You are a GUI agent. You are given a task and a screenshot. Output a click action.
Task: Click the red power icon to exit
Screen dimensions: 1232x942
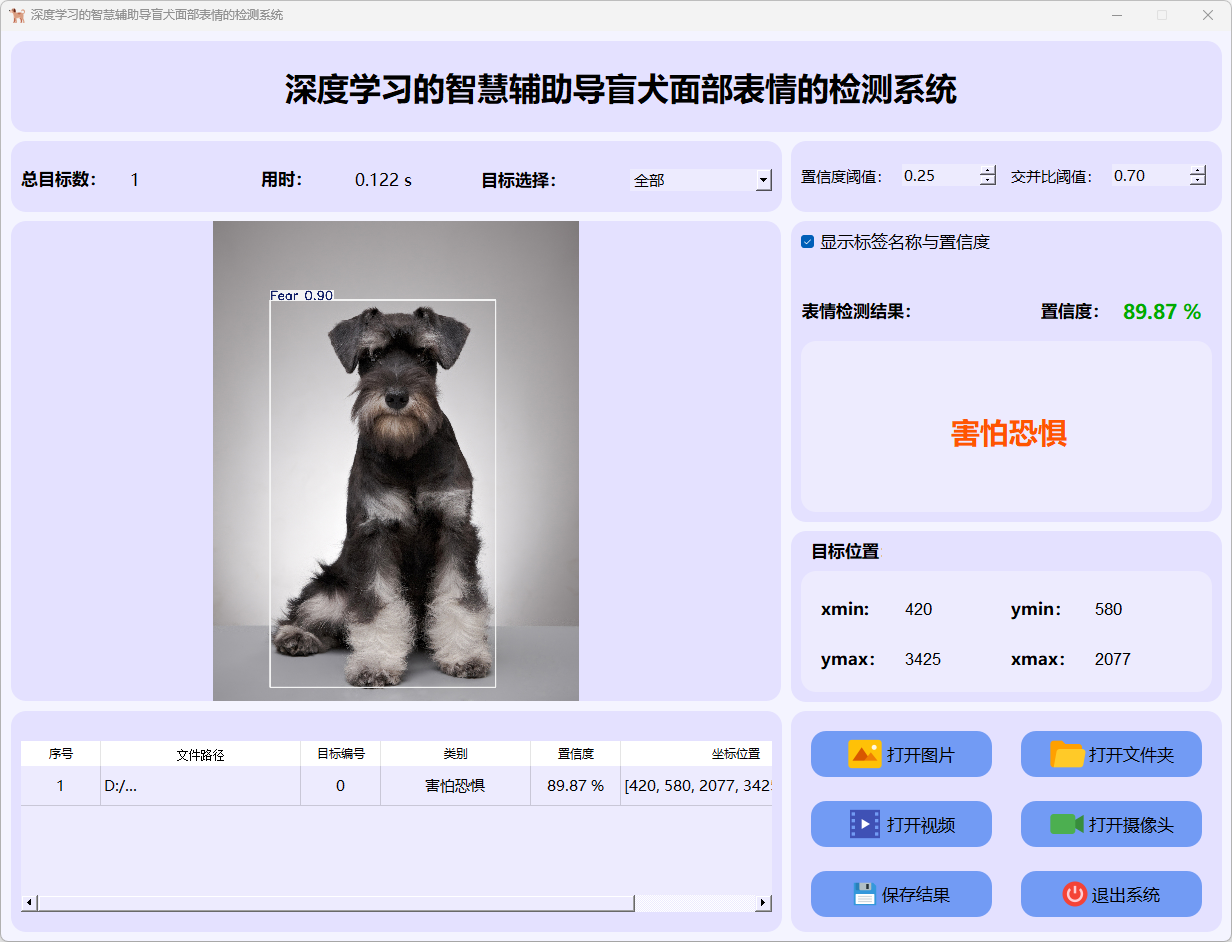coord(1074,894)
